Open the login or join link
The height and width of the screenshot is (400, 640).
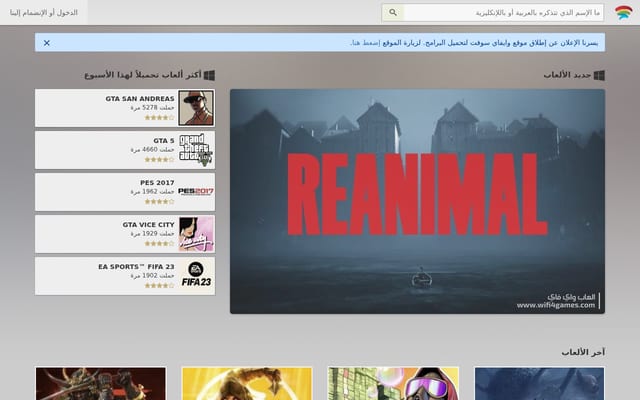point(44,13)
